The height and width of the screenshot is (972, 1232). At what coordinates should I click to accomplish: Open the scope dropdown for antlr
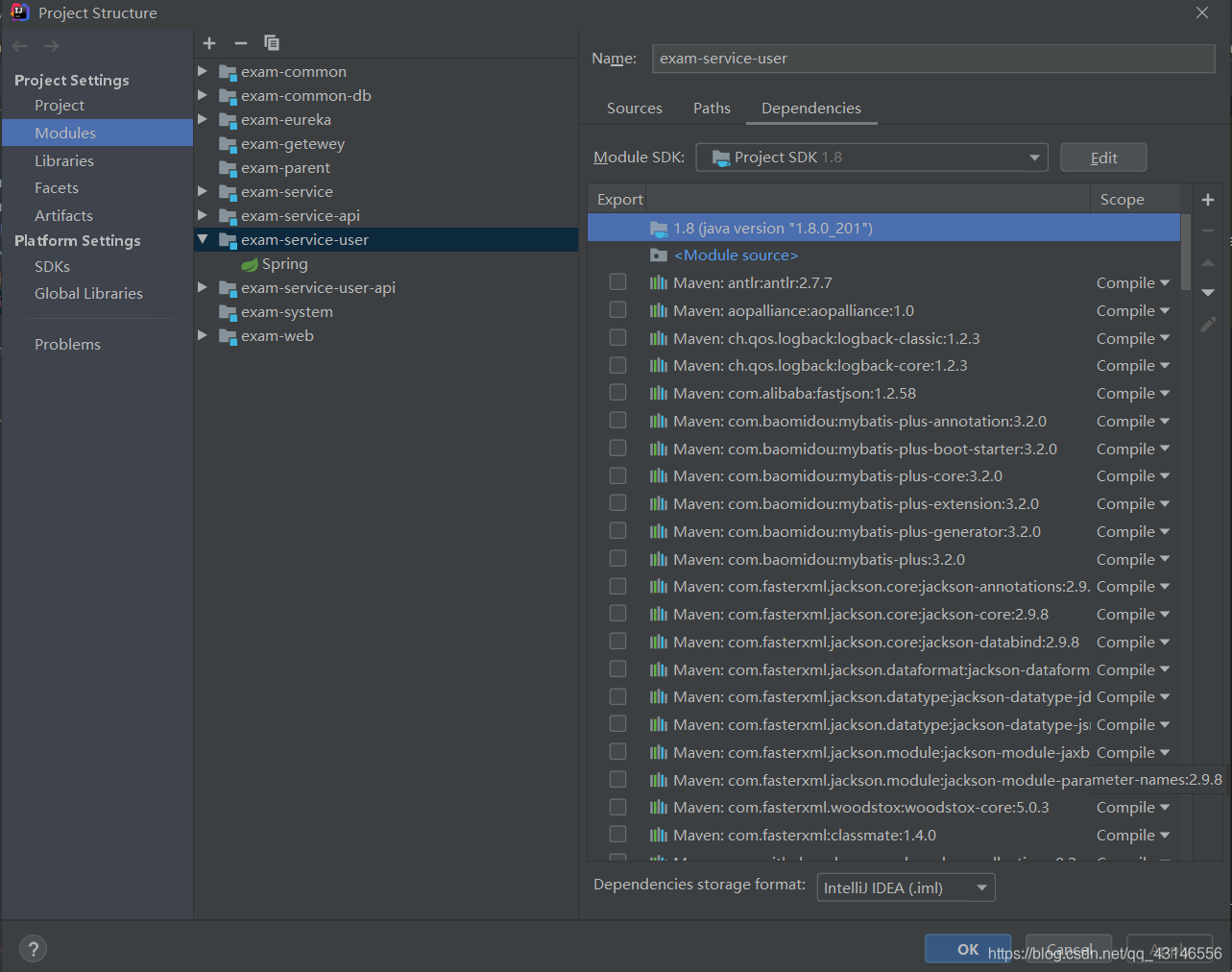(1133, 283)
